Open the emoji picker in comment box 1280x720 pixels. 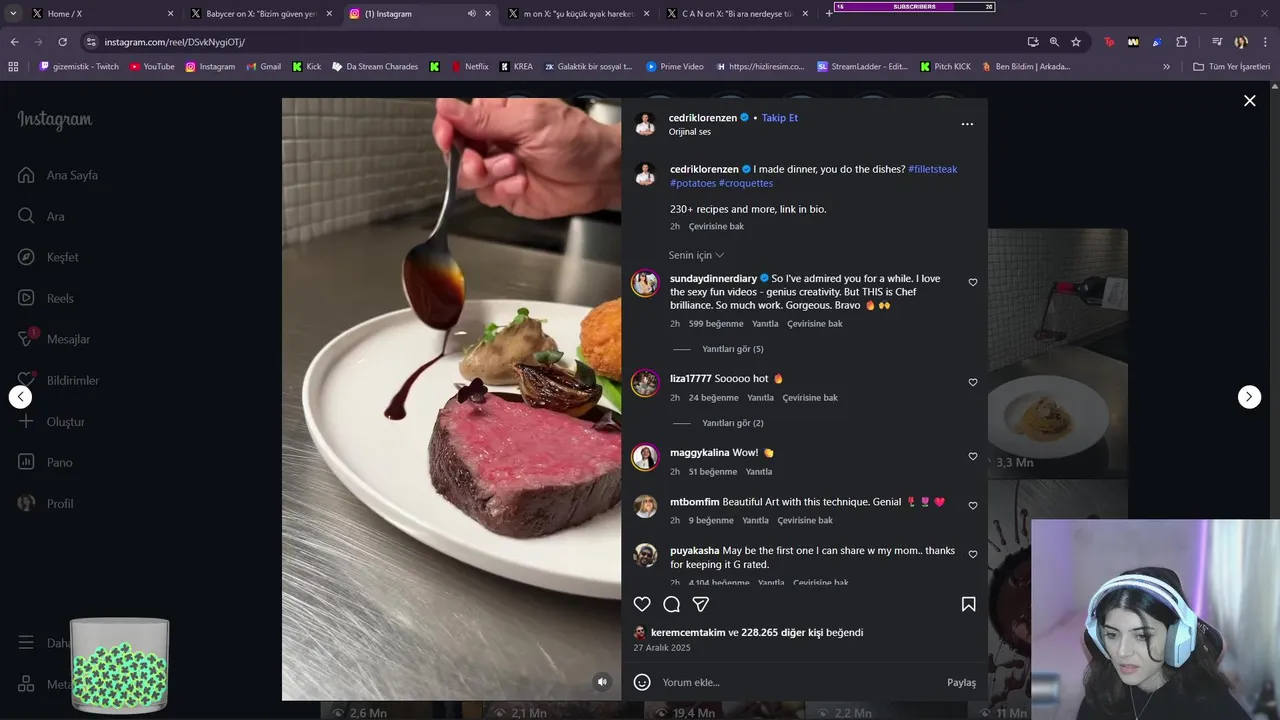[642, 682]
